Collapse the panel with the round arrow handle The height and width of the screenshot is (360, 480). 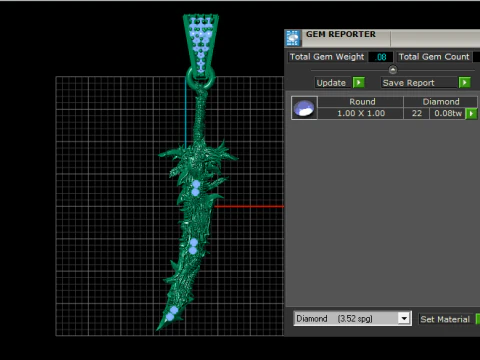coord(393,70)
